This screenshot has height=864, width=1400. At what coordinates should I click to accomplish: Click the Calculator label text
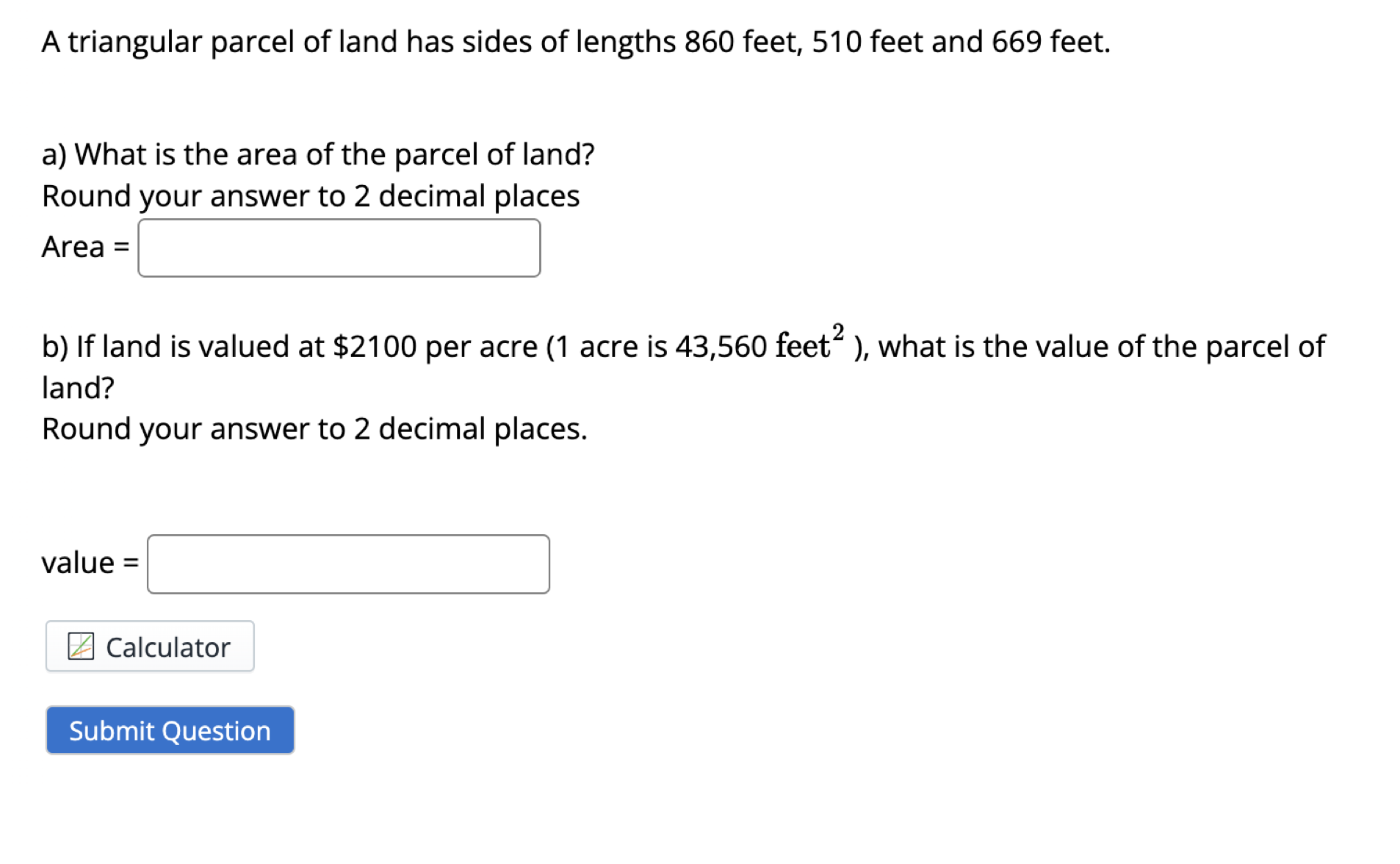[x=167, y=647]
